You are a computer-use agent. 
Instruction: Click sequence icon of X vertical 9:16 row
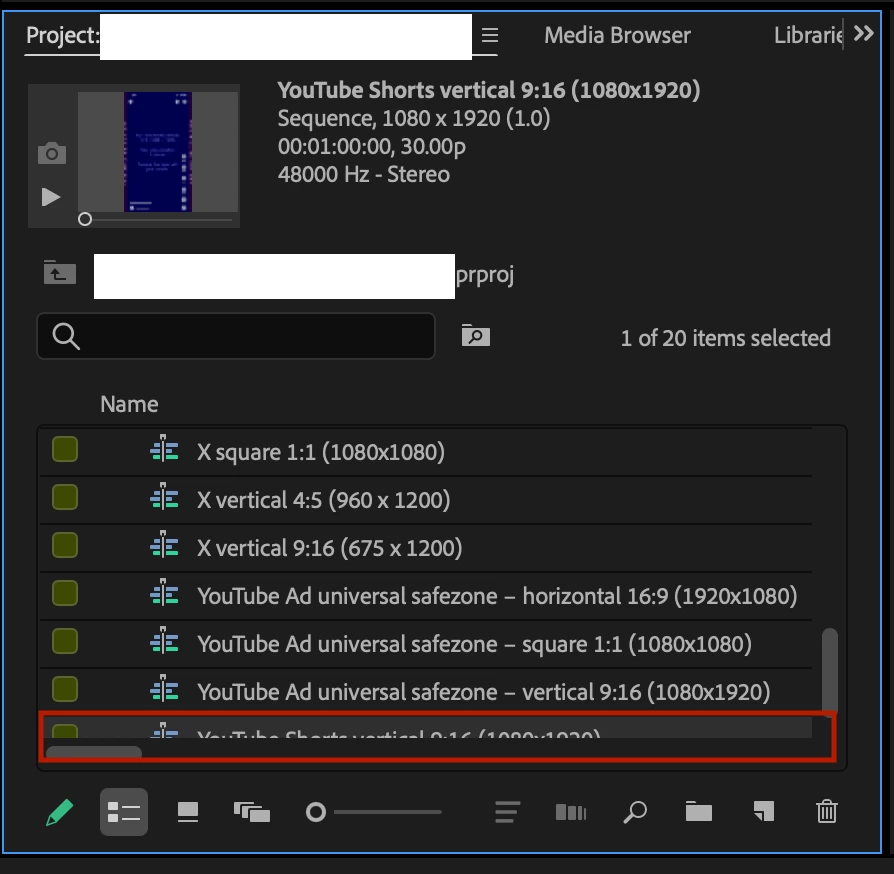(164, 544)
